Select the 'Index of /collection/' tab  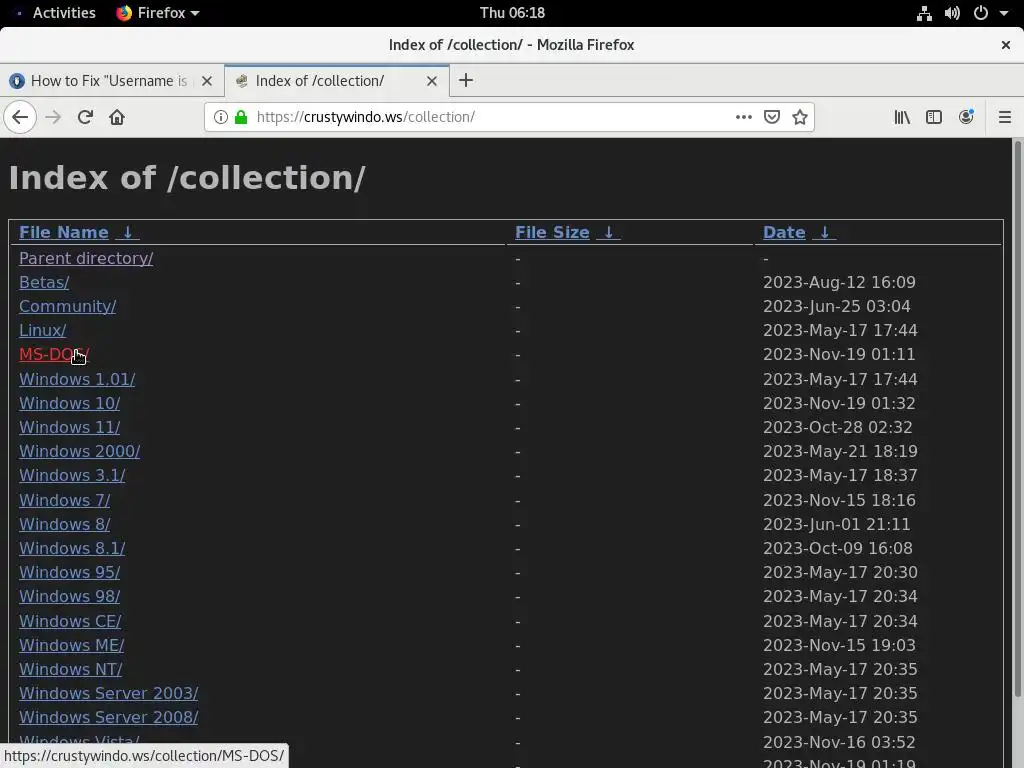click(x=320, y=81)
